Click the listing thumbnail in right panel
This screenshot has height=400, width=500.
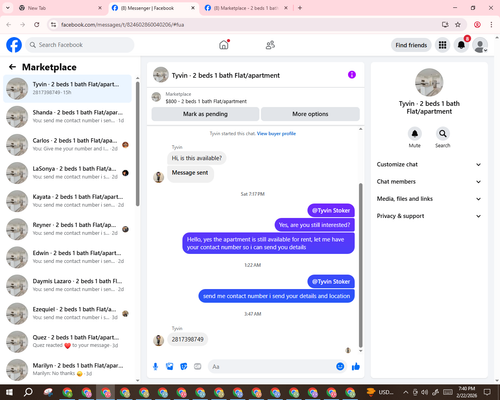(429, 82)
